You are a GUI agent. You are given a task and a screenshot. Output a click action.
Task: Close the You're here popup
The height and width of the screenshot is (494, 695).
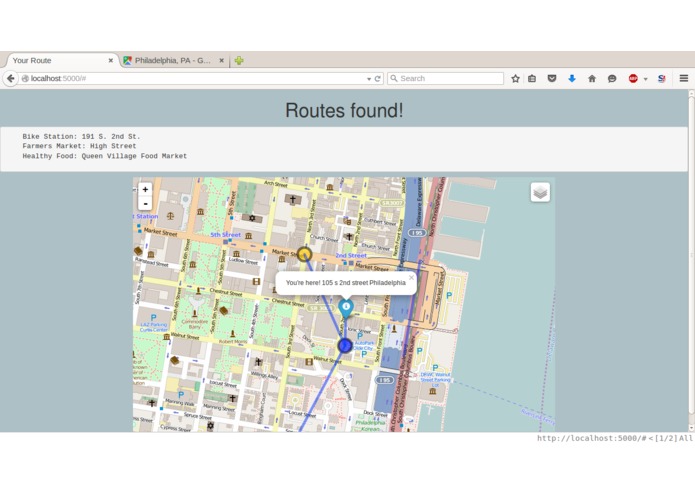[x=411, y=277]
